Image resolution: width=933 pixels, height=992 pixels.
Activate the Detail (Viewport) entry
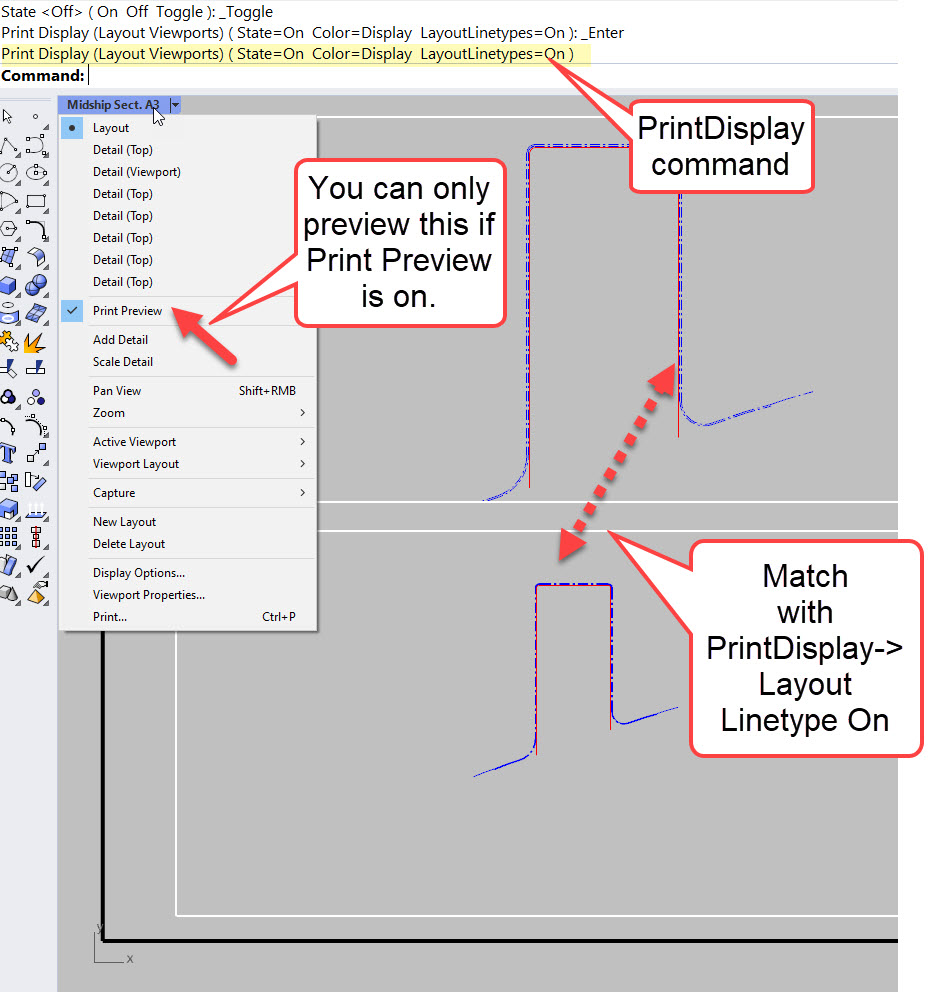click(x=137, y=172)
